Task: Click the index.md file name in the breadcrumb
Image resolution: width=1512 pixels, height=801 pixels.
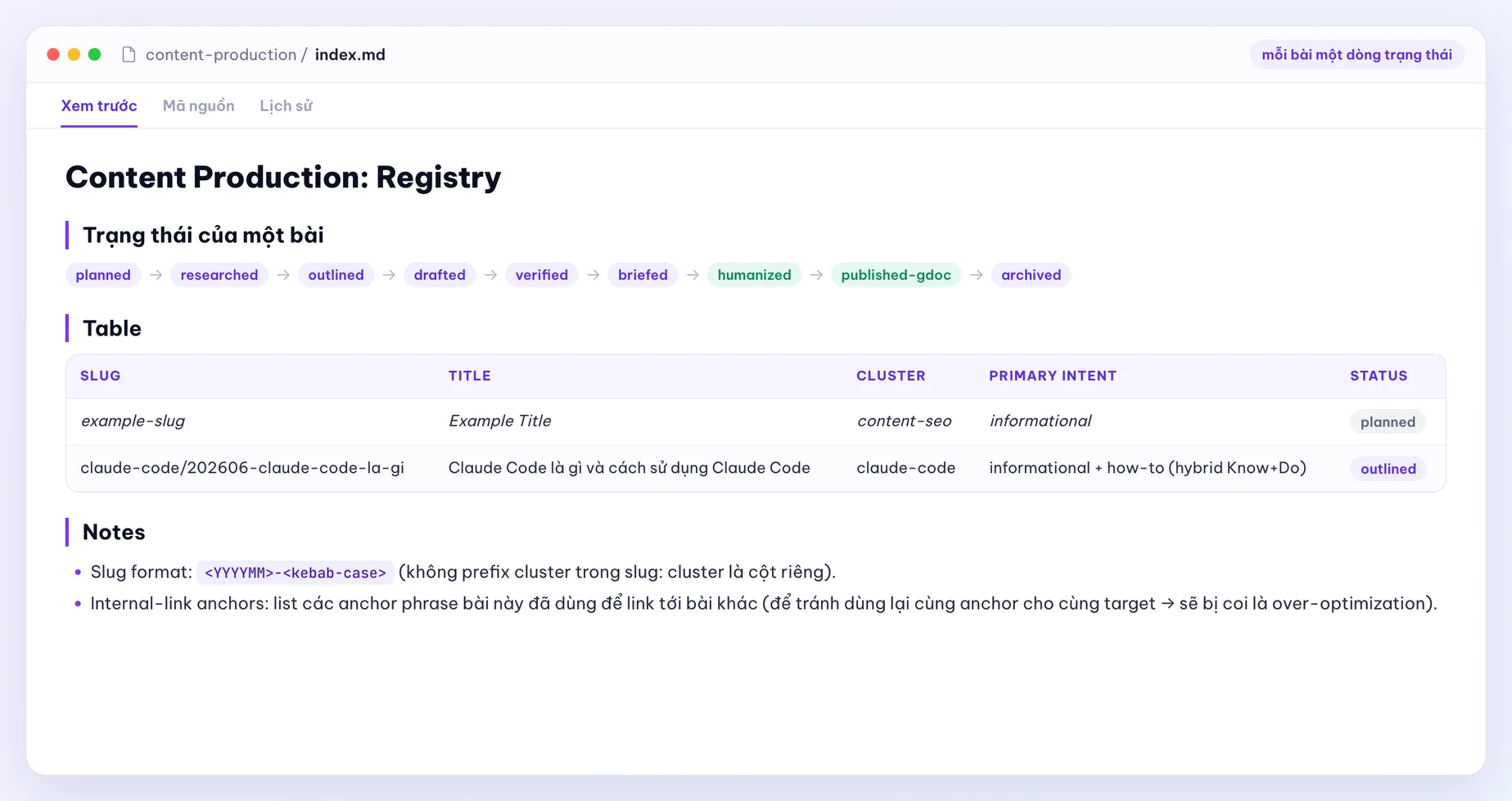Action: [x=350, y=55]
